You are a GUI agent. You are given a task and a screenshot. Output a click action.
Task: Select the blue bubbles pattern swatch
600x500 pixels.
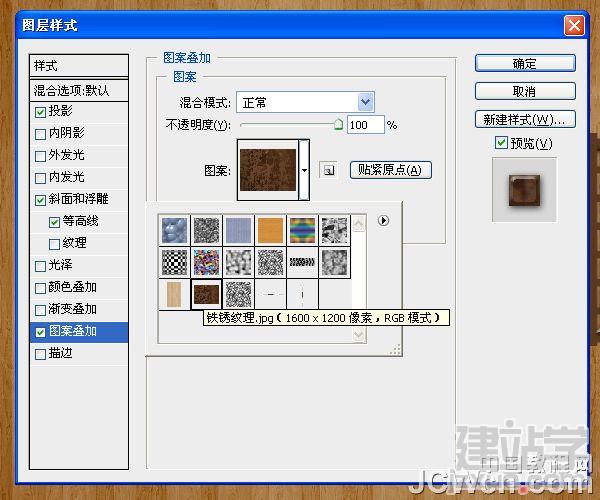pyautogui.click(x=174, y=230)
